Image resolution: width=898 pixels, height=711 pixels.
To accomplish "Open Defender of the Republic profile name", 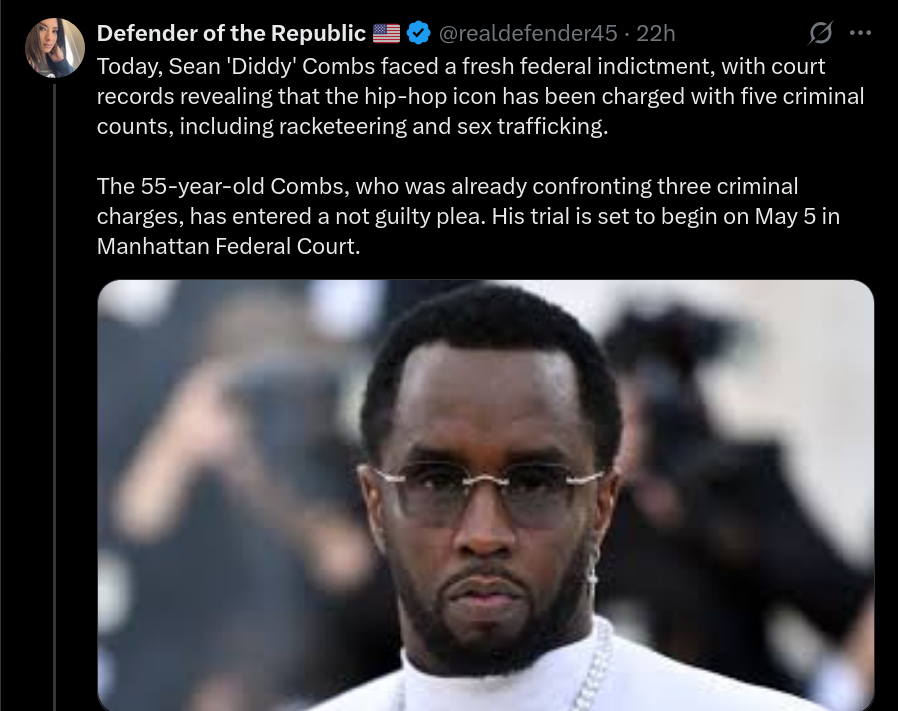I will pyautogui.click(x=231, y=33).
